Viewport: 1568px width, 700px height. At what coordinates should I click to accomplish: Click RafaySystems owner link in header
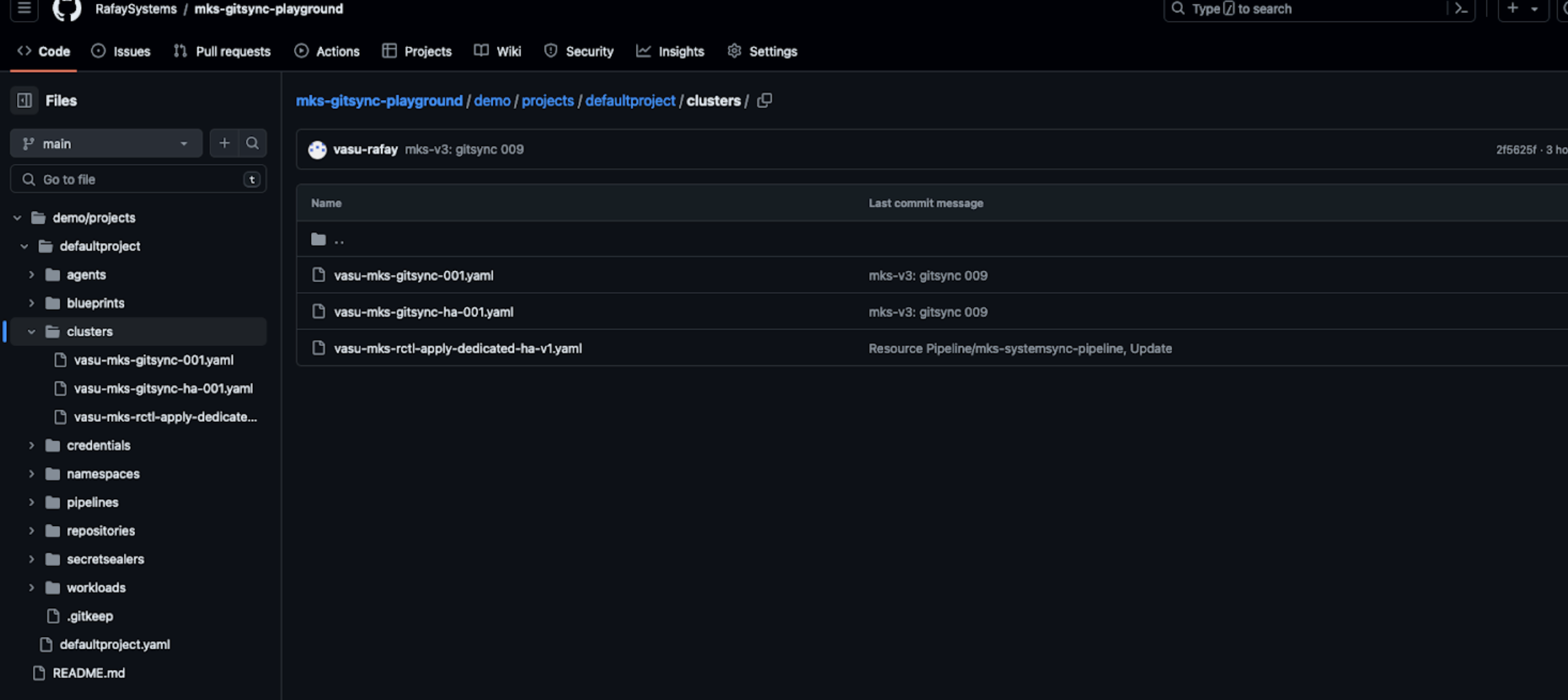(136, 9)
